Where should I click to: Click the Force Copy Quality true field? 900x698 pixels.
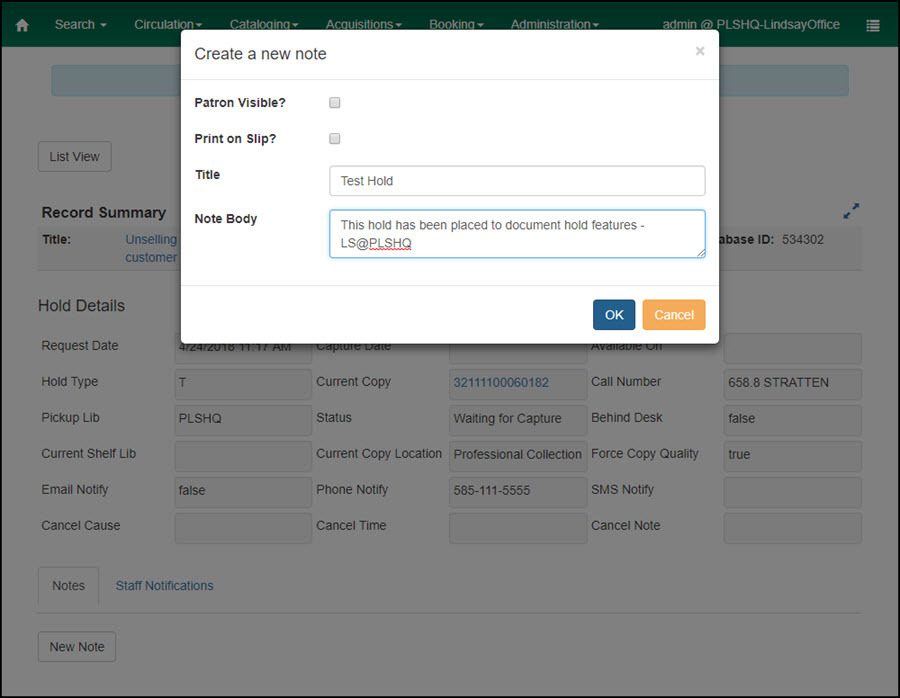[x=793, y=455]
